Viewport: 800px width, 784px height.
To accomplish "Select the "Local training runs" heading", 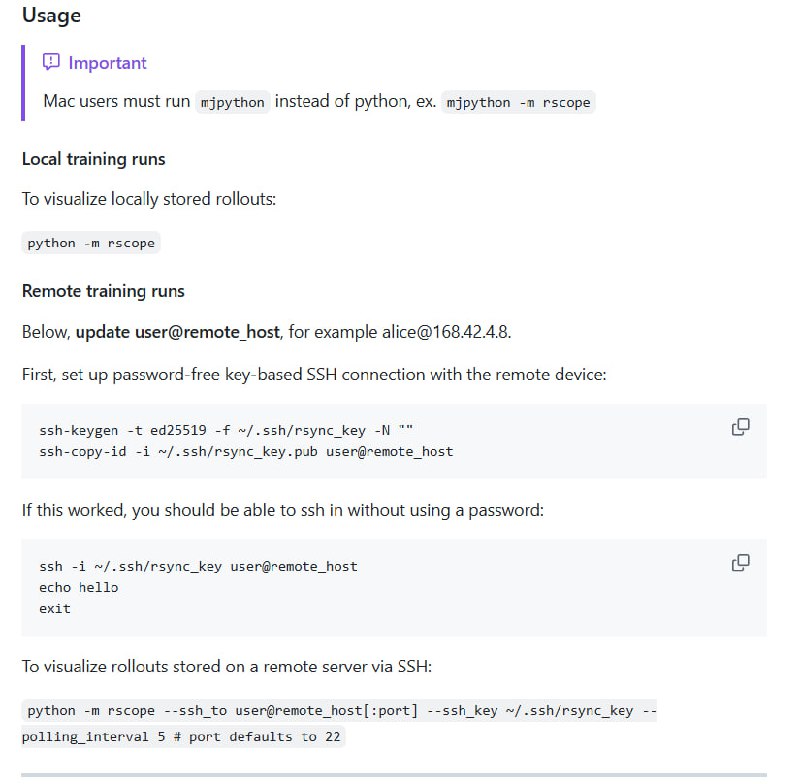I will (93, 159).
